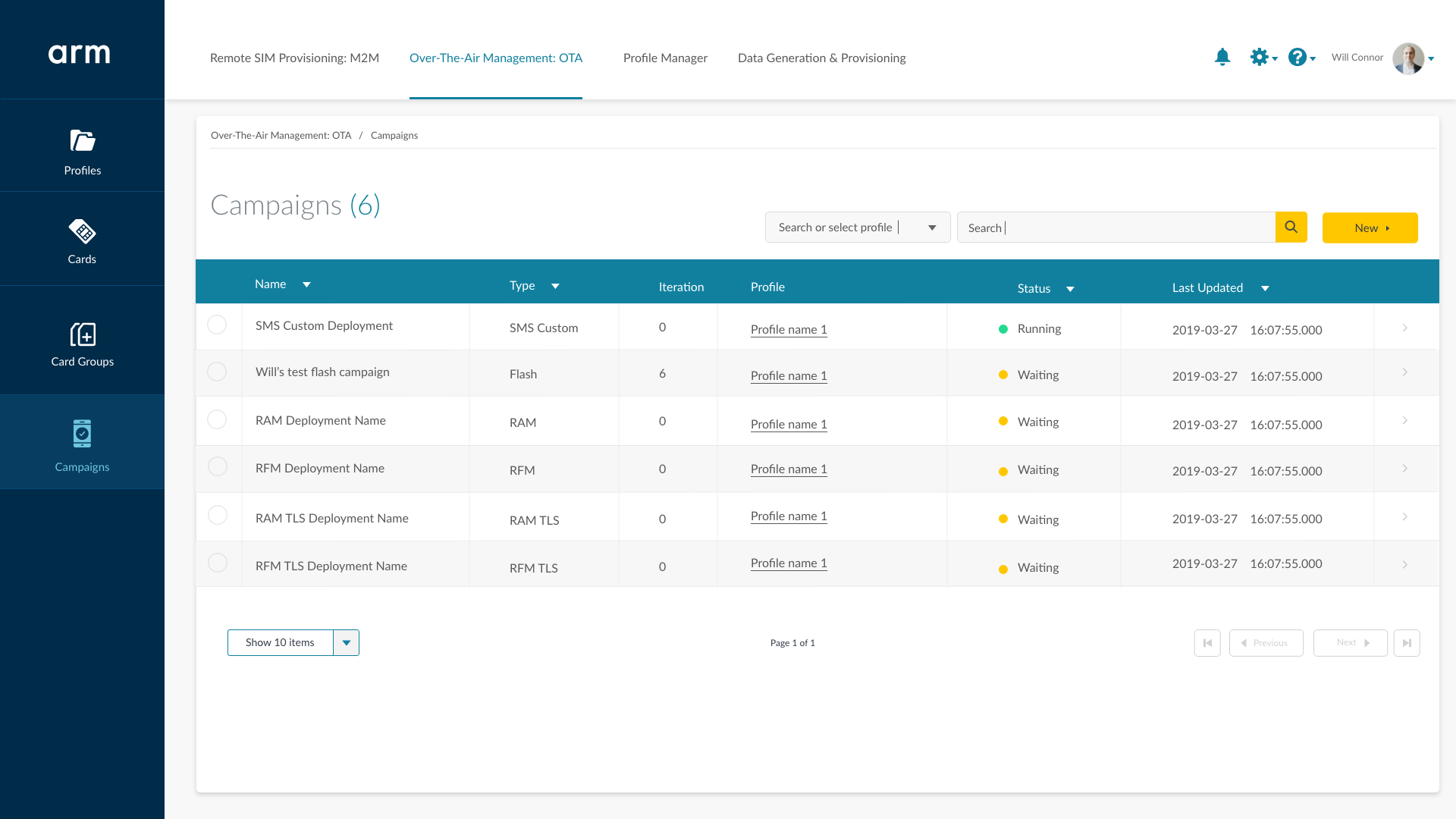Screen dimensions: 1456x819
Task: Click Page 1 of 1 indicator
Action: [x=792, y=643]
